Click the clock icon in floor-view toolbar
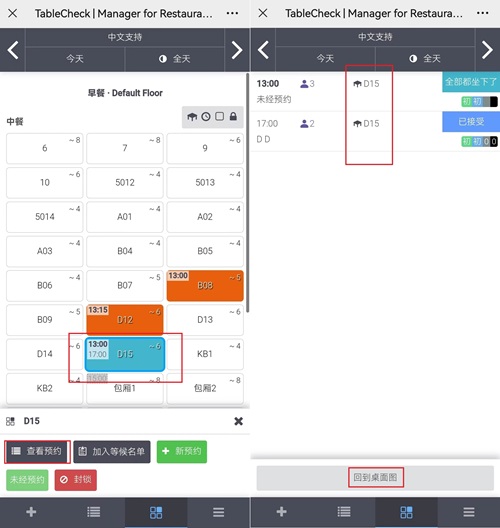Image resolution: width=500 pixels, height=528 pixels. pyautogui.click(x=206, y=117)
